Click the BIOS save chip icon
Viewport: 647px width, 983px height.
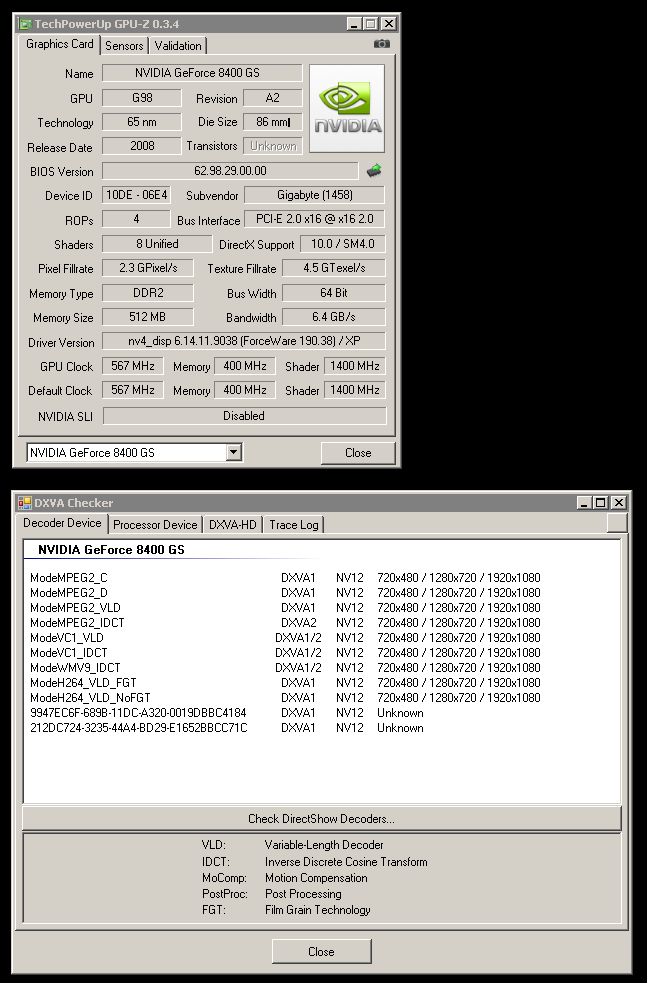tap(374, 171)
